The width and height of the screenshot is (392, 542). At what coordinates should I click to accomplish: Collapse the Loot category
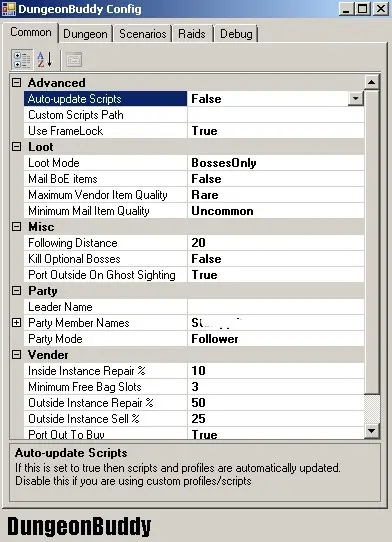[16, 147]
